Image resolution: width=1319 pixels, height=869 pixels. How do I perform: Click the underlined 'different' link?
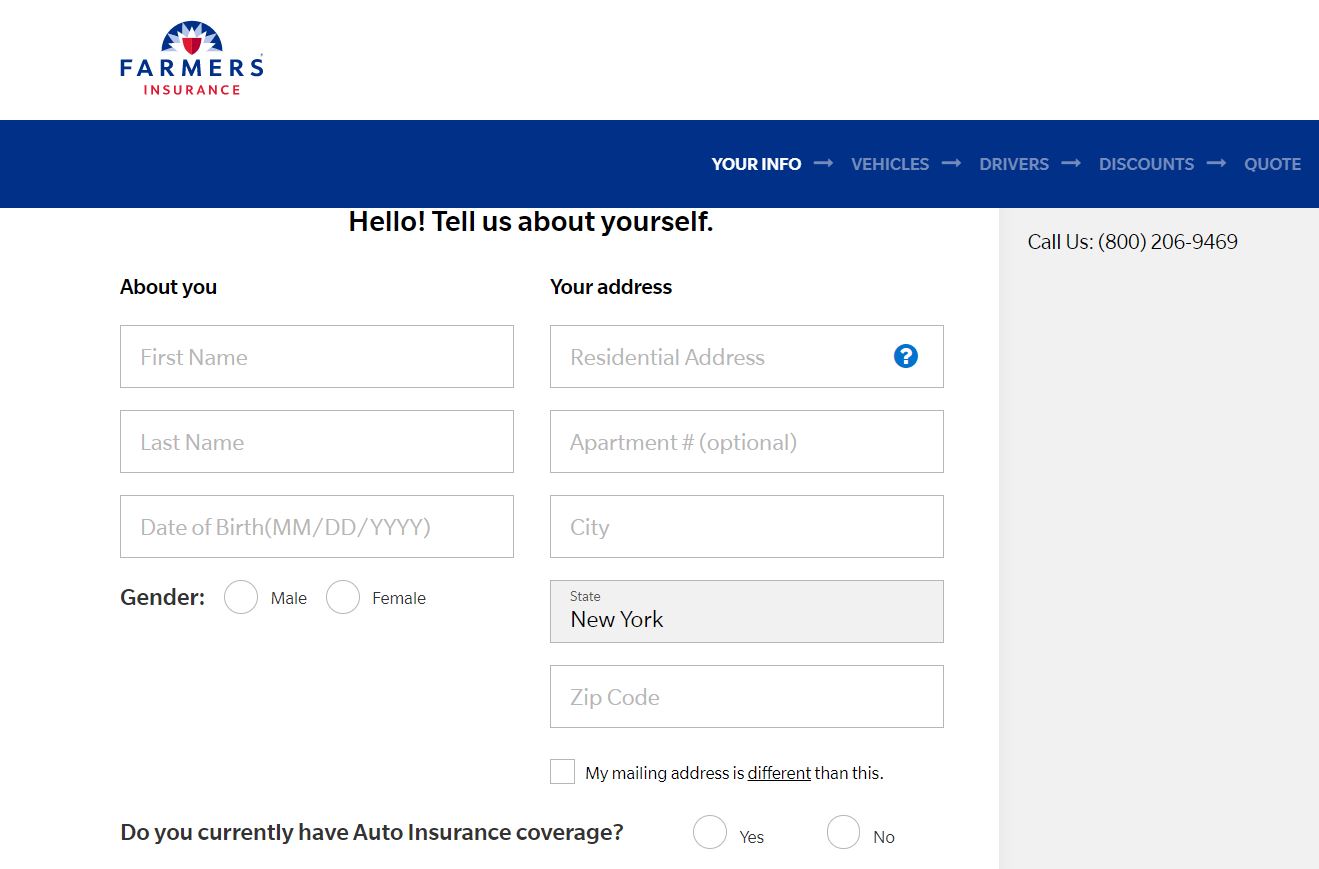tap(779, 773)
